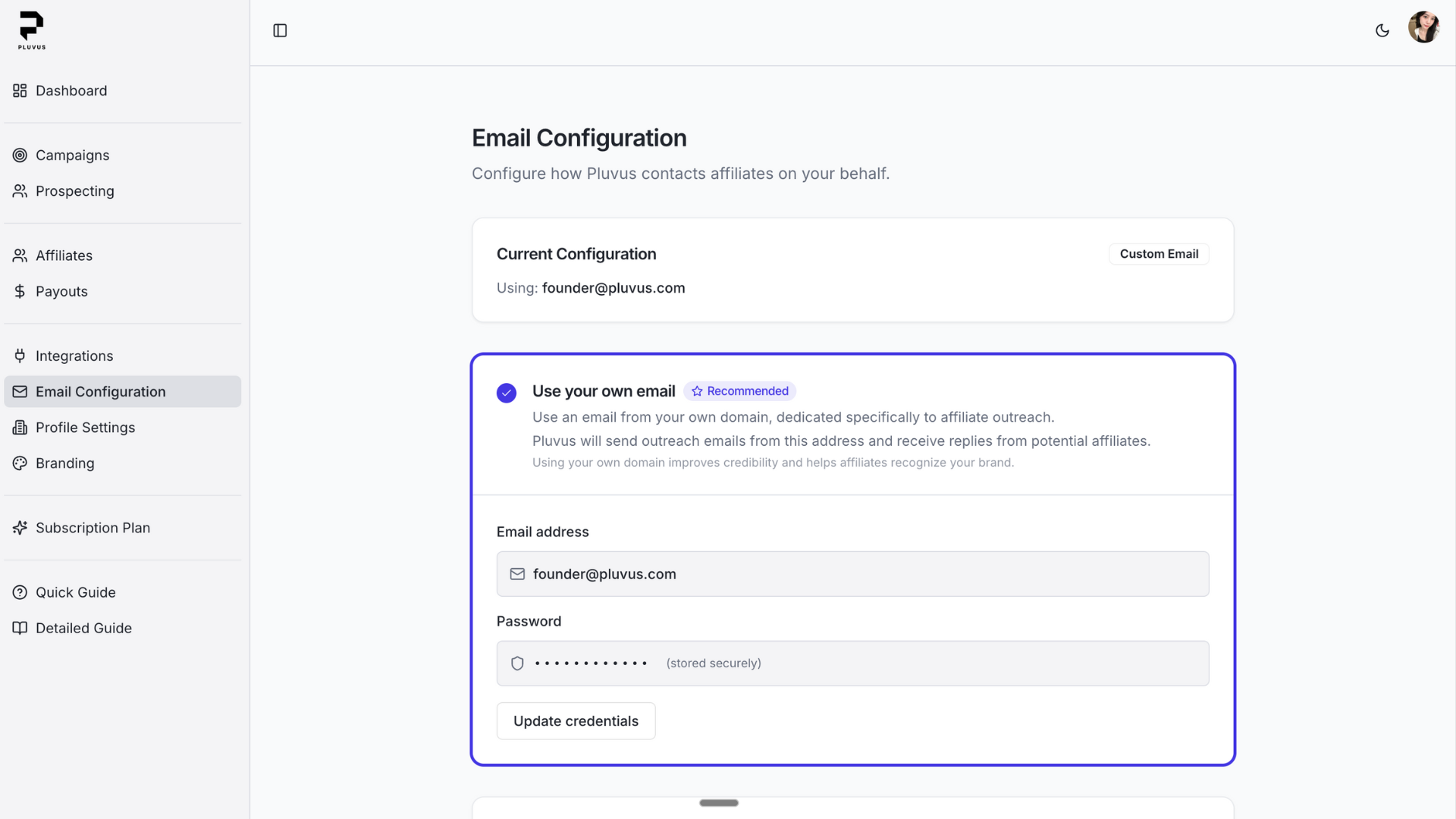
Task: Open Prospecting in the sidebar
Action: [123, 191]
